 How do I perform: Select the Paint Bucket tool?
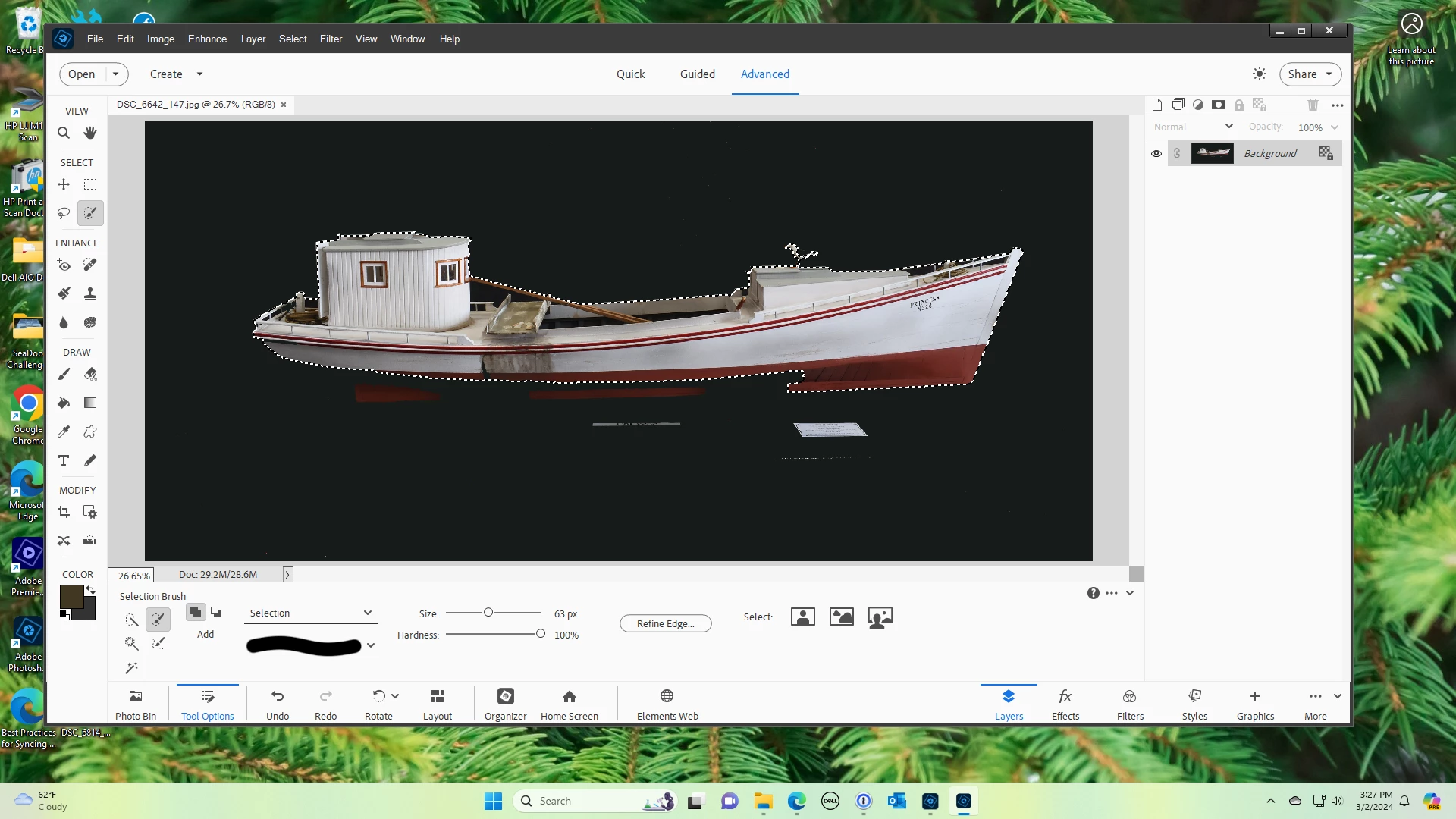[64, 403]
